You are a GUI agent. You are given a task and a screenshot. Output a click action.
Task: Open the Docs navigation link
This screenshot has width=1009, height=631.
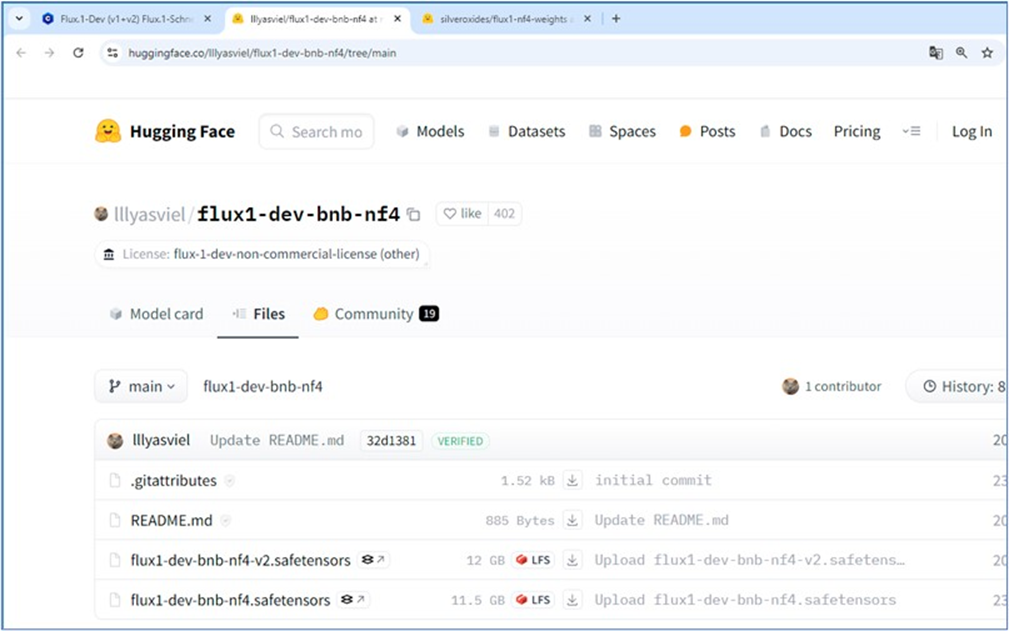[x=786, y=131]
